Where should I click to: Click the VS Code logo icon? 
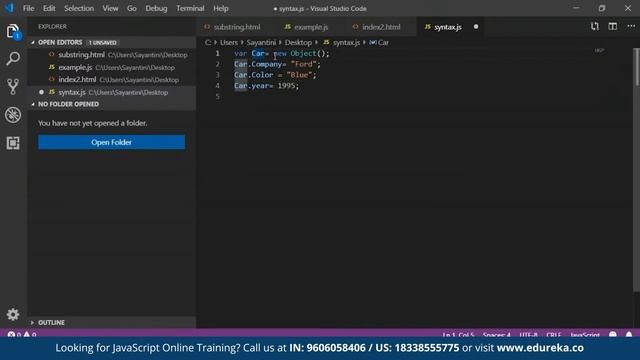[x=9, y=8]
